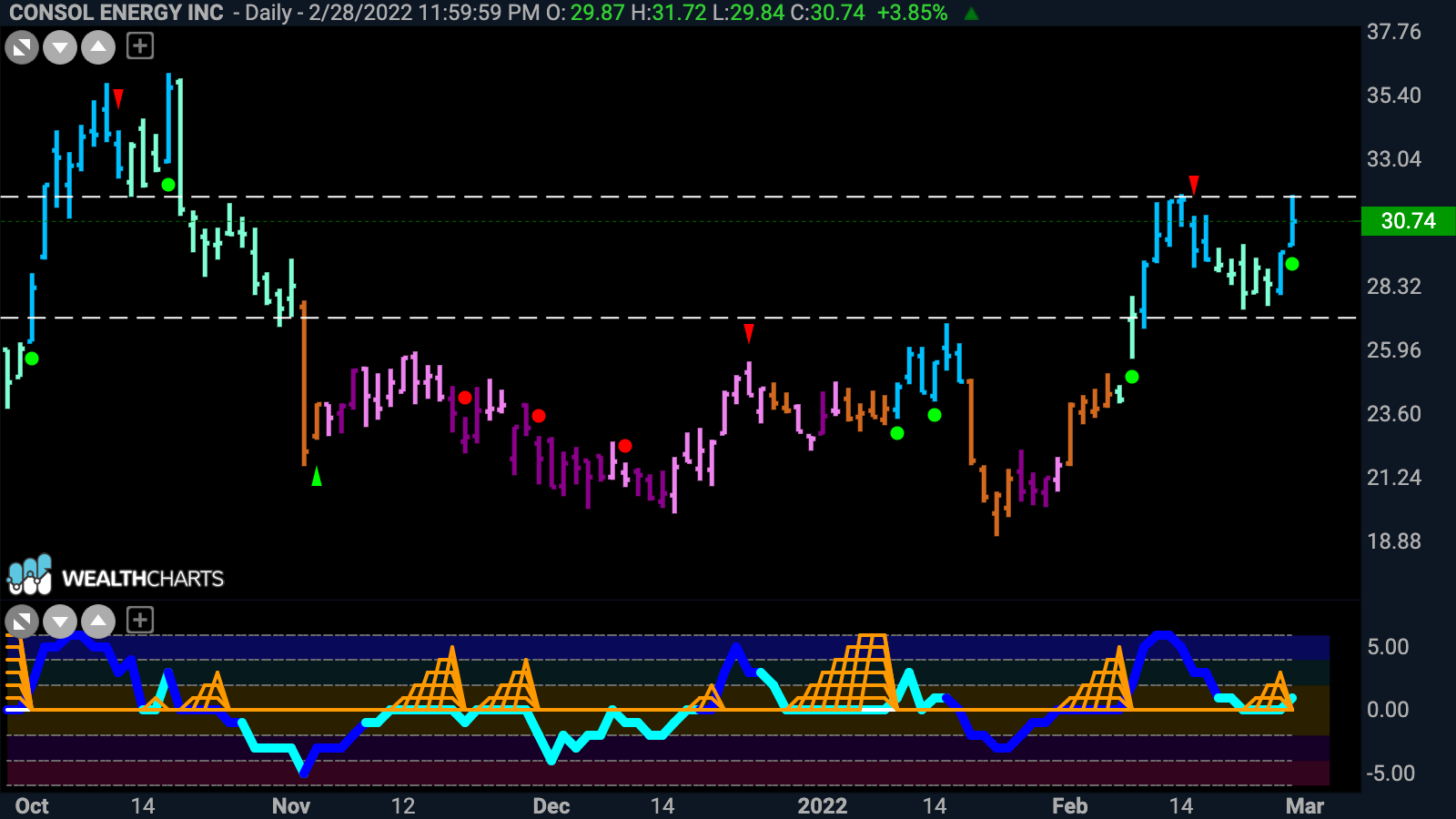Select the green dot marker in early October
Image resolution: width=1456 pixels, height=819 pixels.
pyautogui.click(x=32, y=359)
